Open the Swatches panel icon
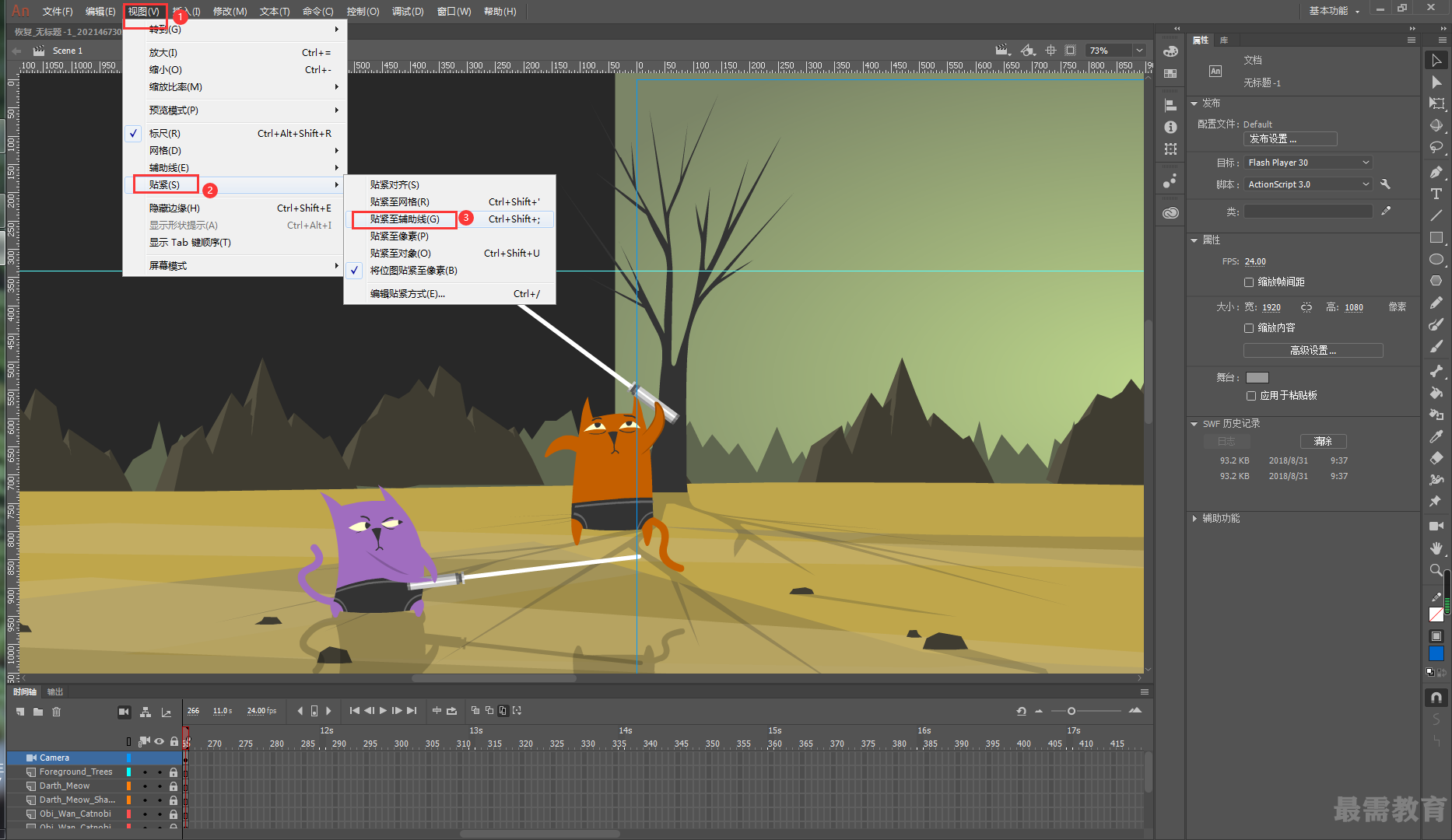1452x840 pixels. pos(1170,73)
